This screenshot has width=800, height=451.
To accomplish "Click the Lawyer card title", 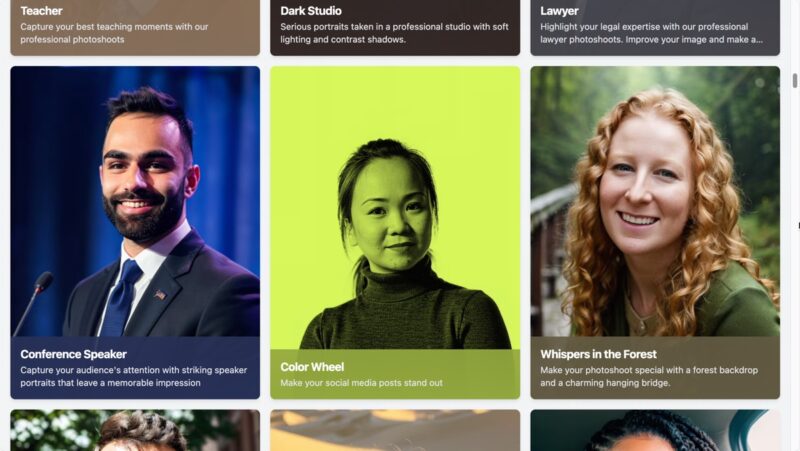I will (x=559, y=11).
